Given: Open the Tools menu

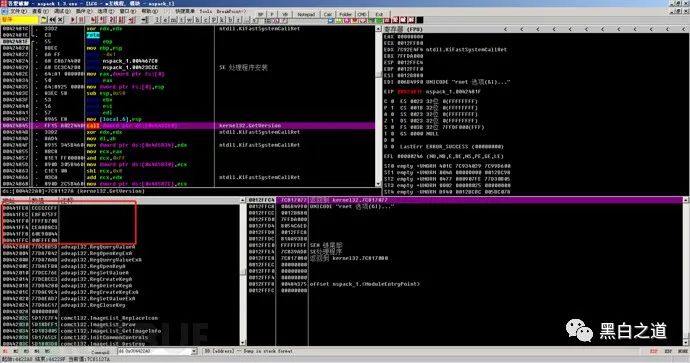Looking at the screenshot, I should [x=206, y=11].
